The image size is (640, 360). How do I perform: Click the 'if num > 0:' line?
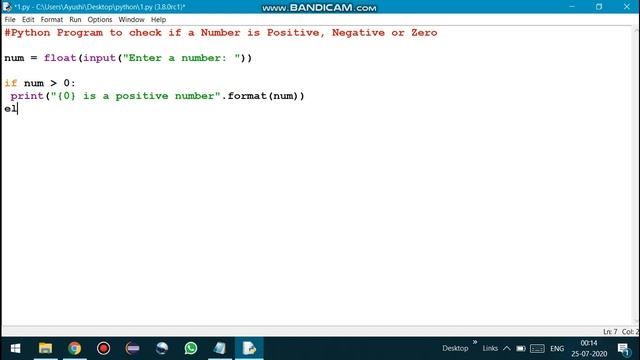(x=40, y=83)
